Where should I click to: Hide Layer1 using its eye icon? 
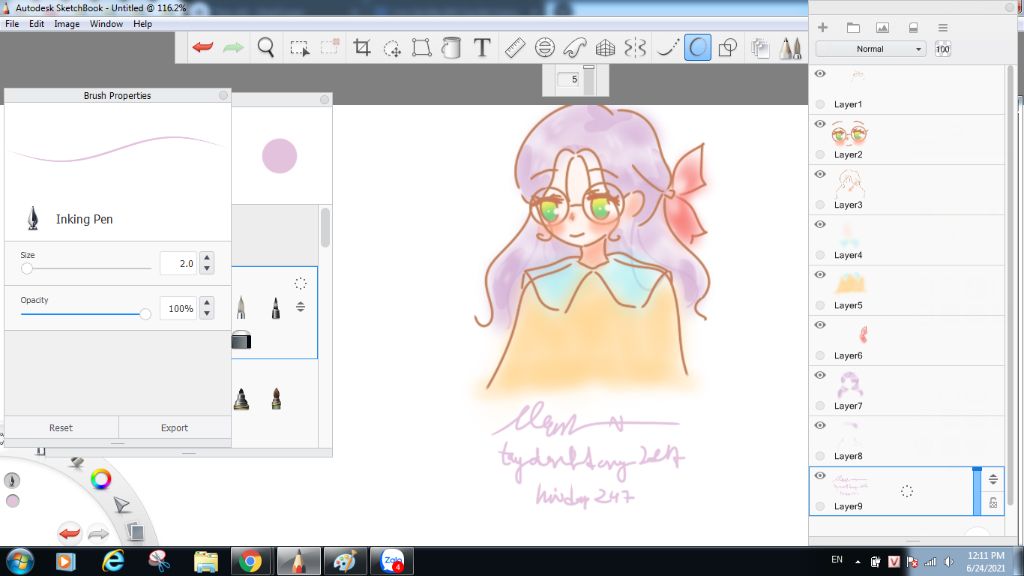click(820, 74)
